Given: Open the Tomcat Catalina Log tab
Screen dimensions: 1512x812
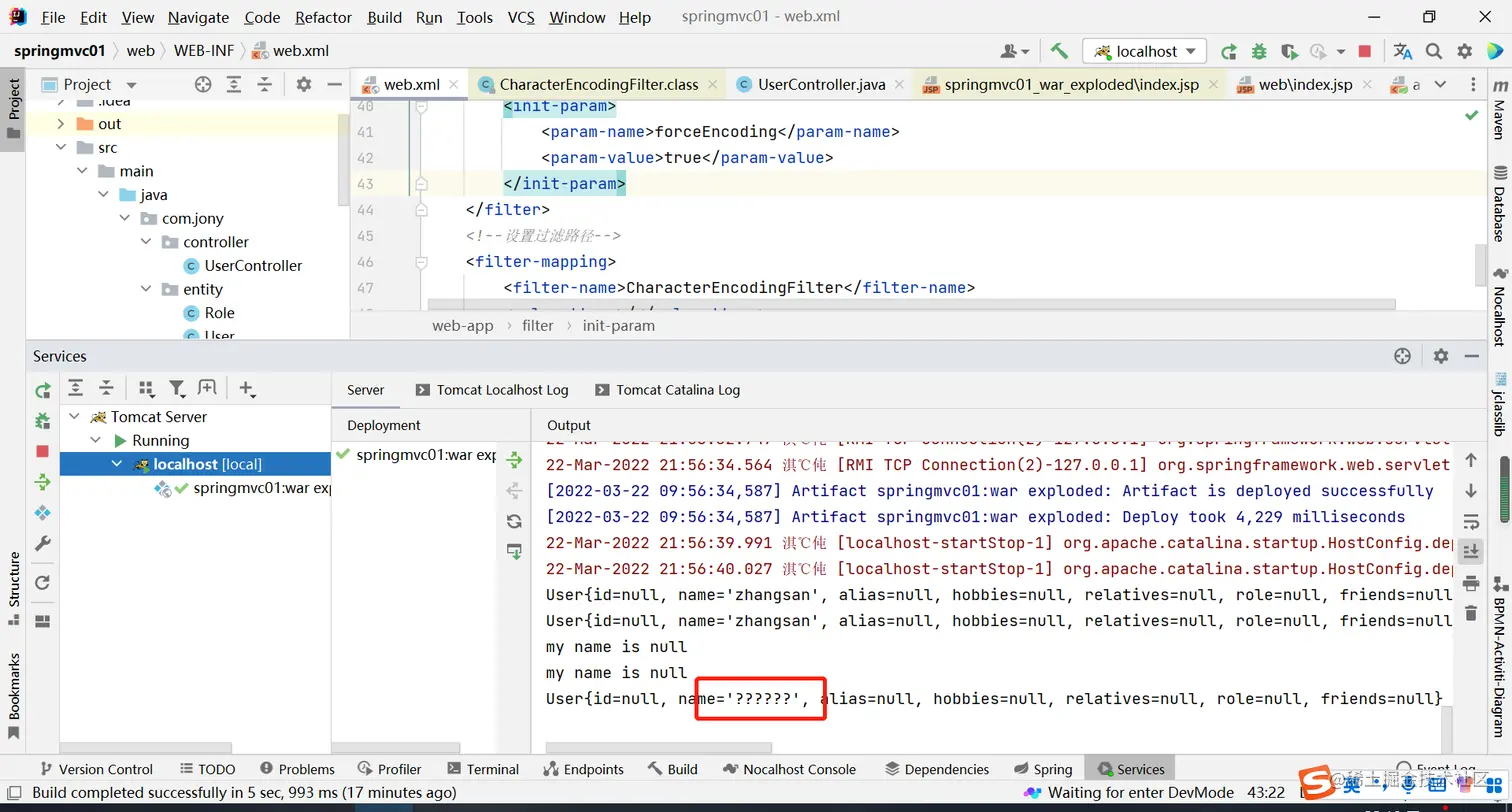Looking at the screenshot, I should click(667, 390).
